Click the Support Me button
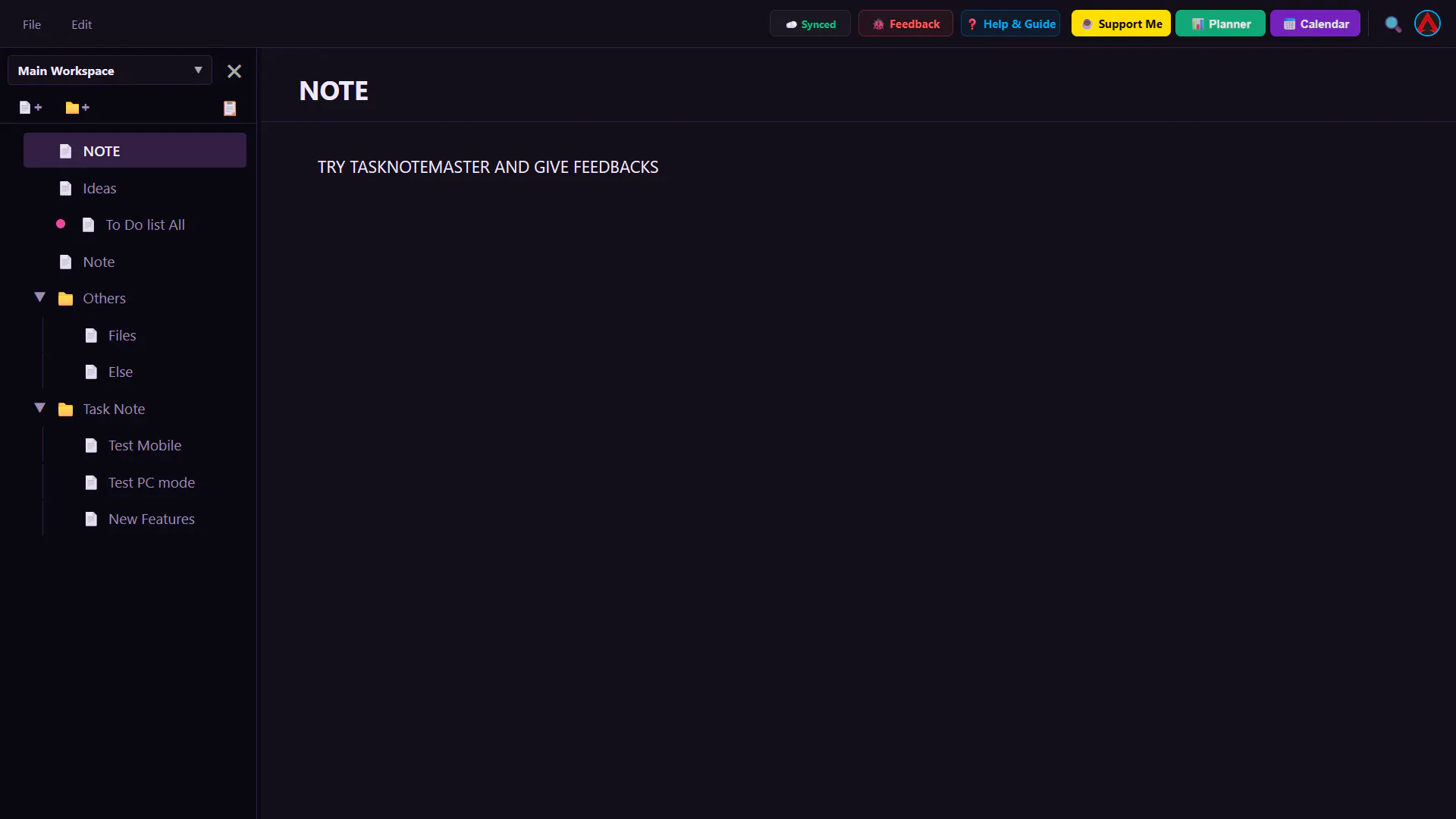The image size is (1456, 819). pos(1121,24)
